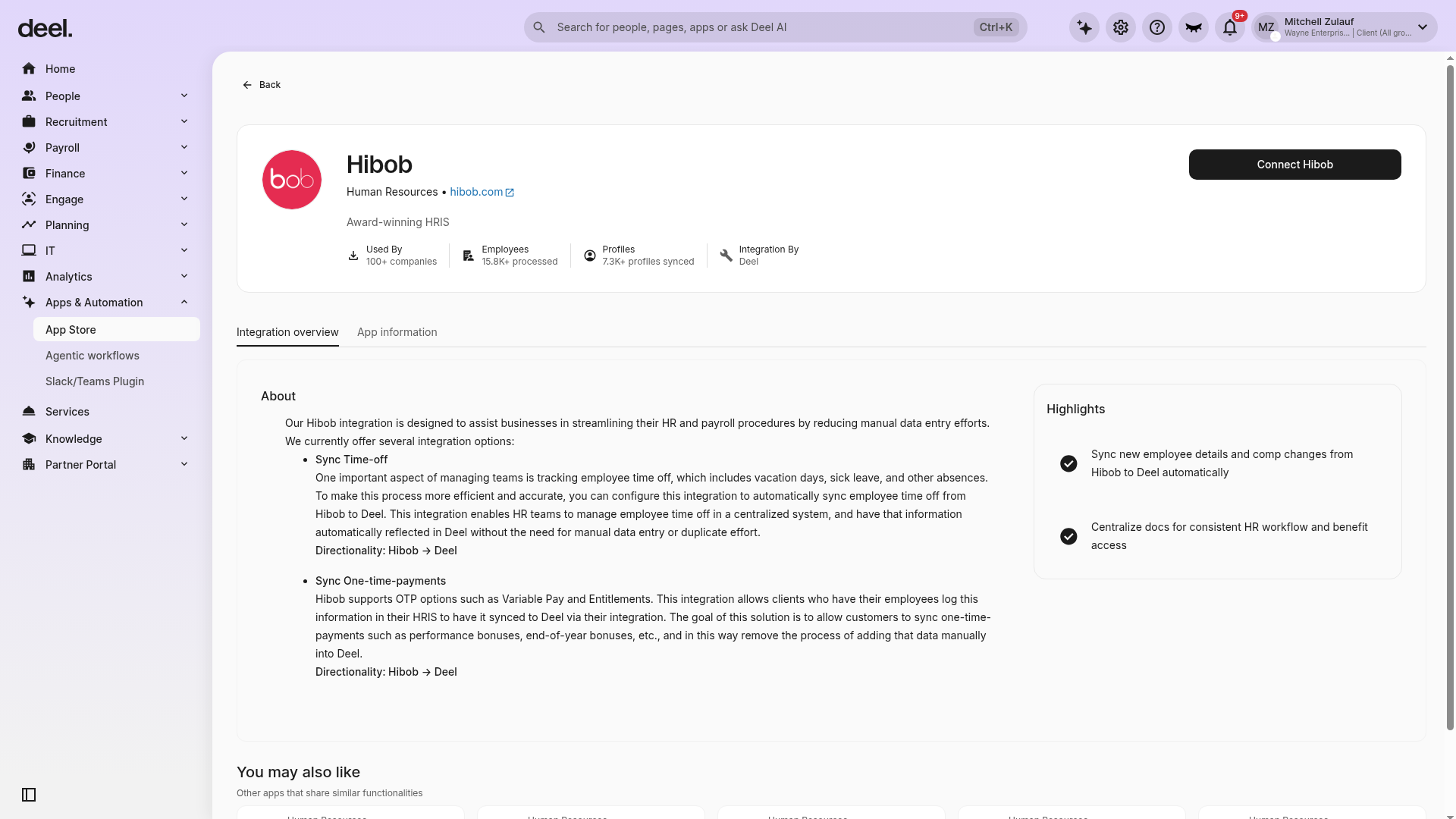Click the Partner Portal building icon
Viewport: 1456px width, 819px height.
click(29, 465)
